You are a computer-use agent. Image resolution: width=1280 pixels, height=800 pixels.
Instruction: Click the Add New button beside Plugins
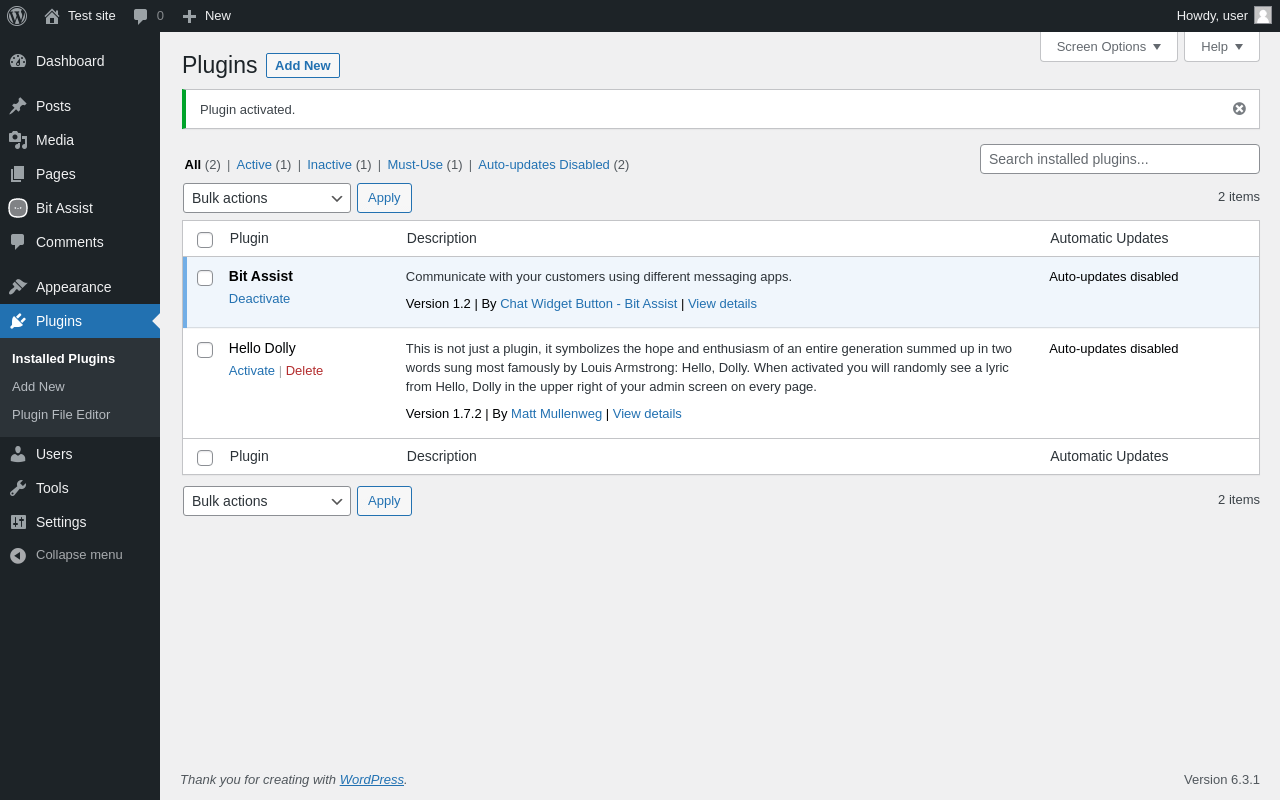point(303,66)
